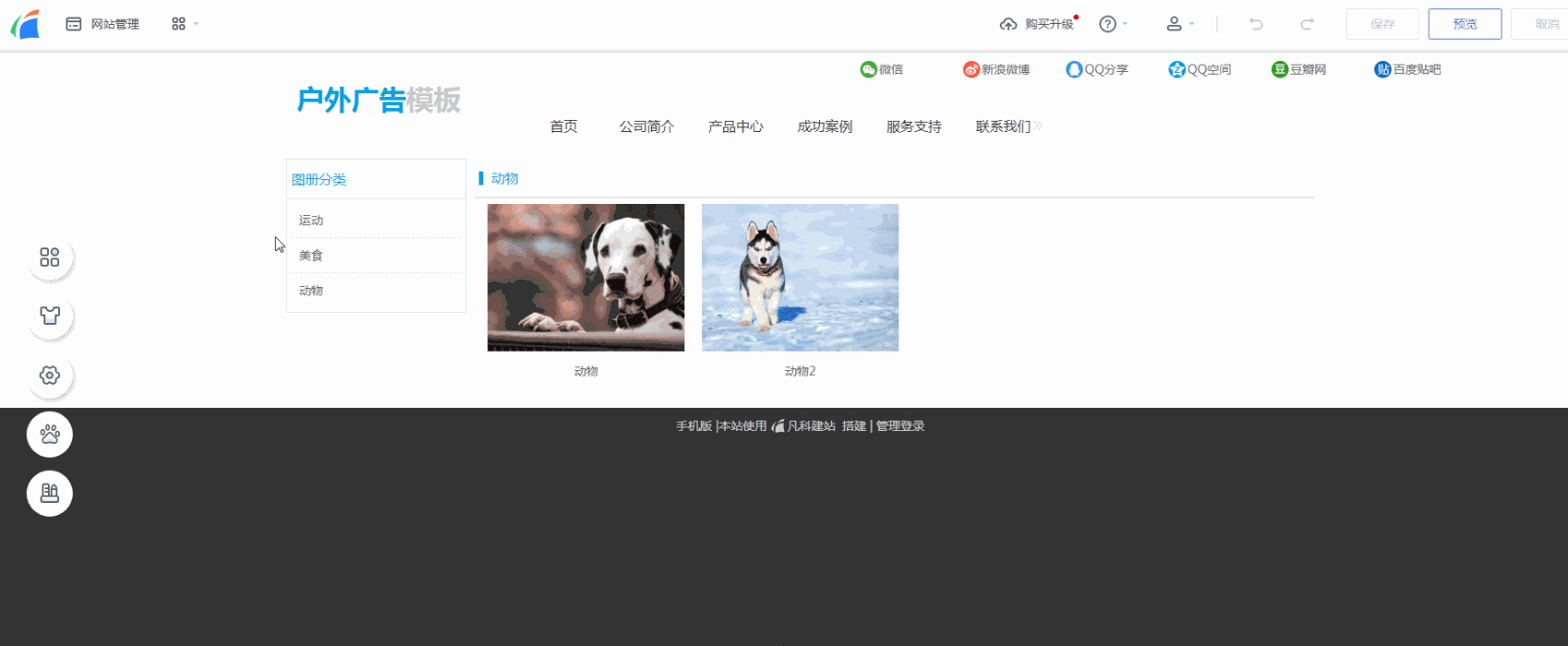Click the QQ分享 penguin icon

coord(1074,69)
